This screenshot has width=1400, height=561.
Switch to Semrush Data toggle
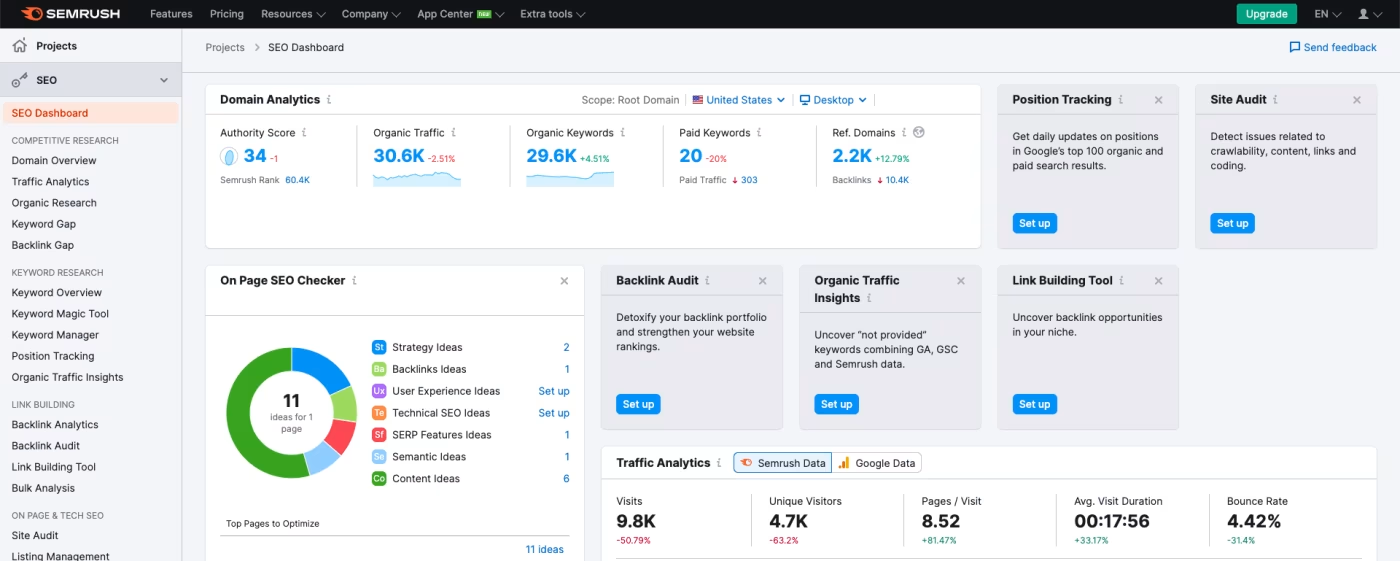click(783, 463)
